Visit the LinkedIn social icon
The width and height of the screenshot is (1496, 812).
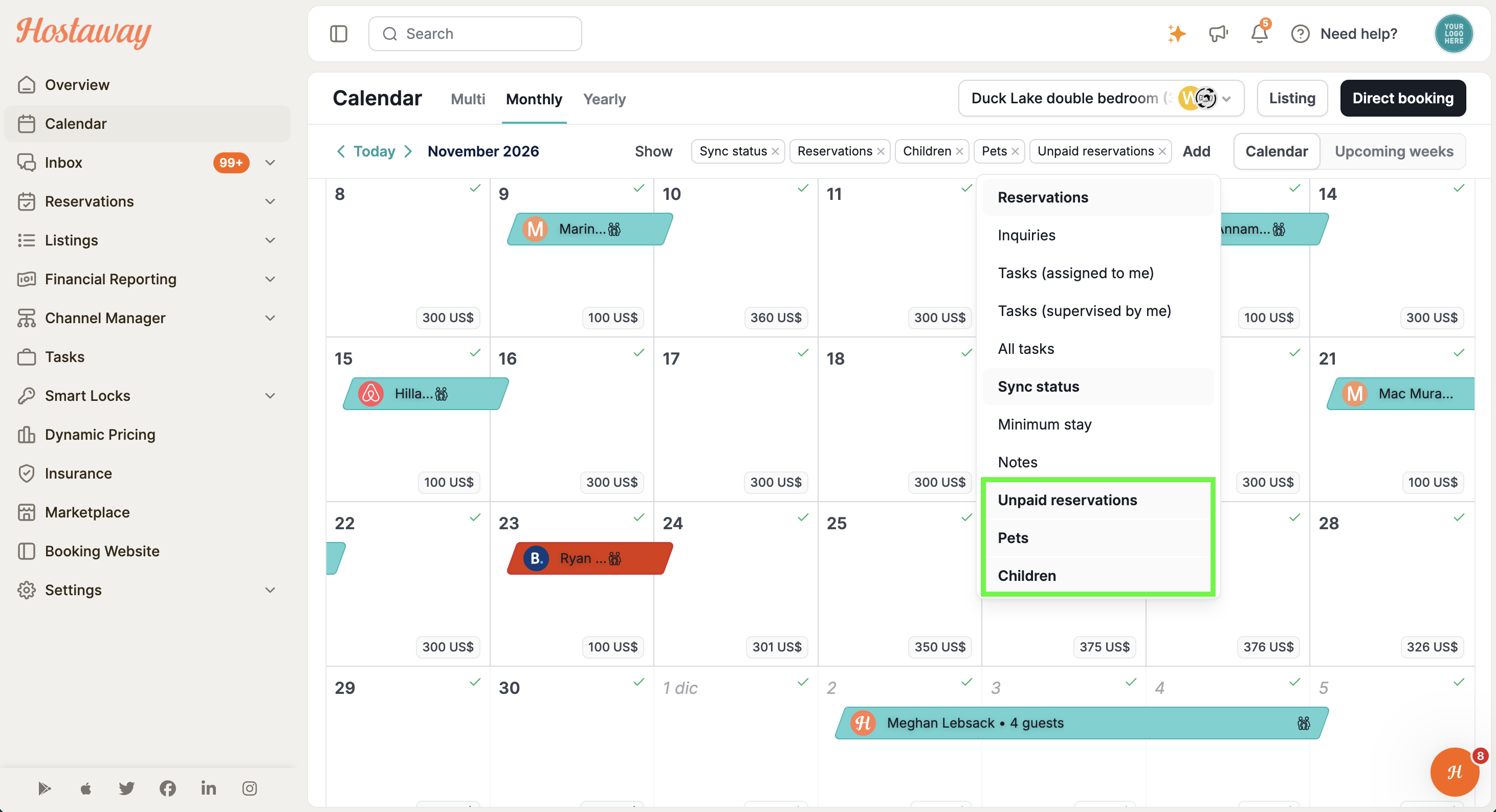pos(208,787)
